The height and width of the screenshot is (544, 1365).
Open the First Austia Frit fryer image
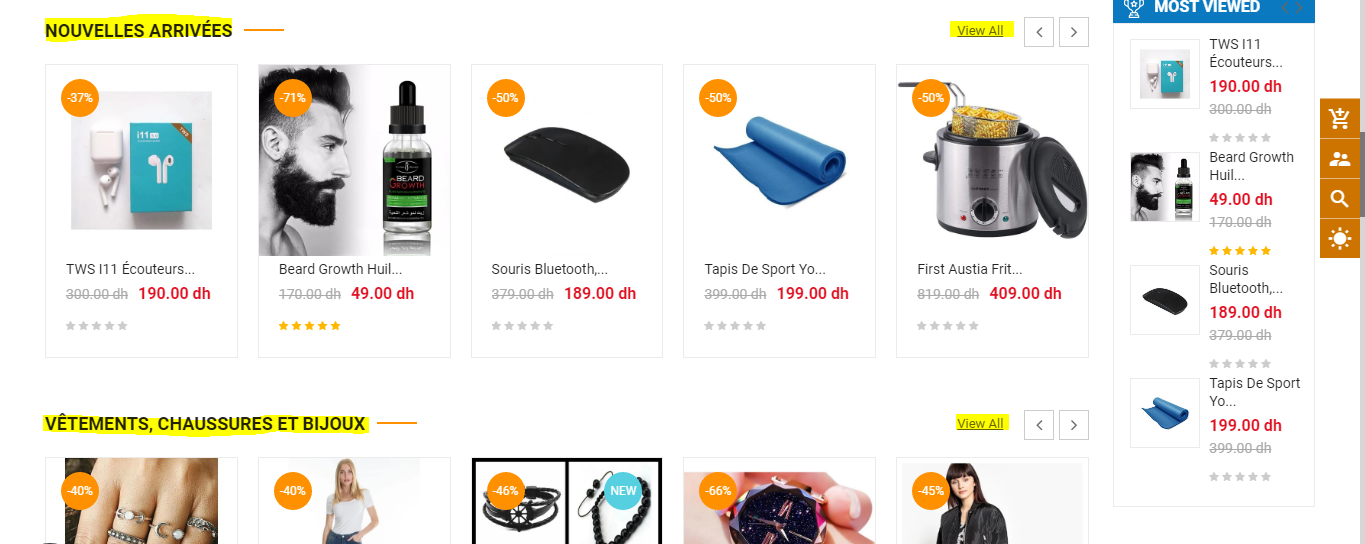pyautogui.click(x=992, y=160)
